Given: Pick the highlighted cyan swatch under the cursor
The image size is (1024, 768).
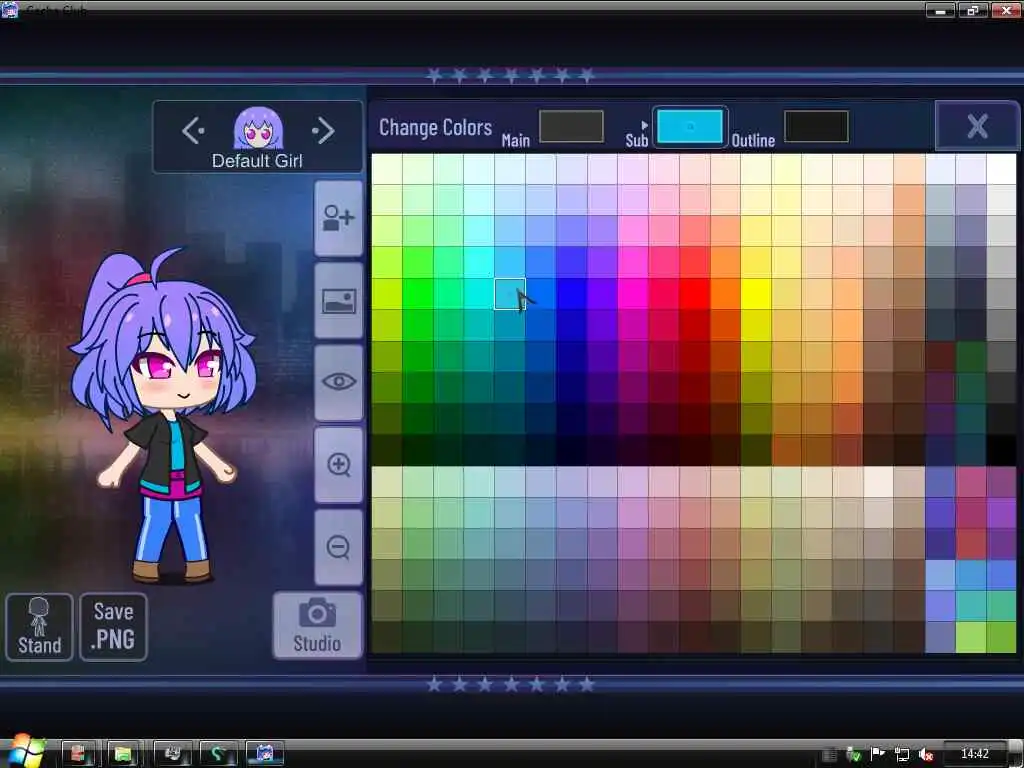Looking at the screenshot, I should (x=509, y=294).
